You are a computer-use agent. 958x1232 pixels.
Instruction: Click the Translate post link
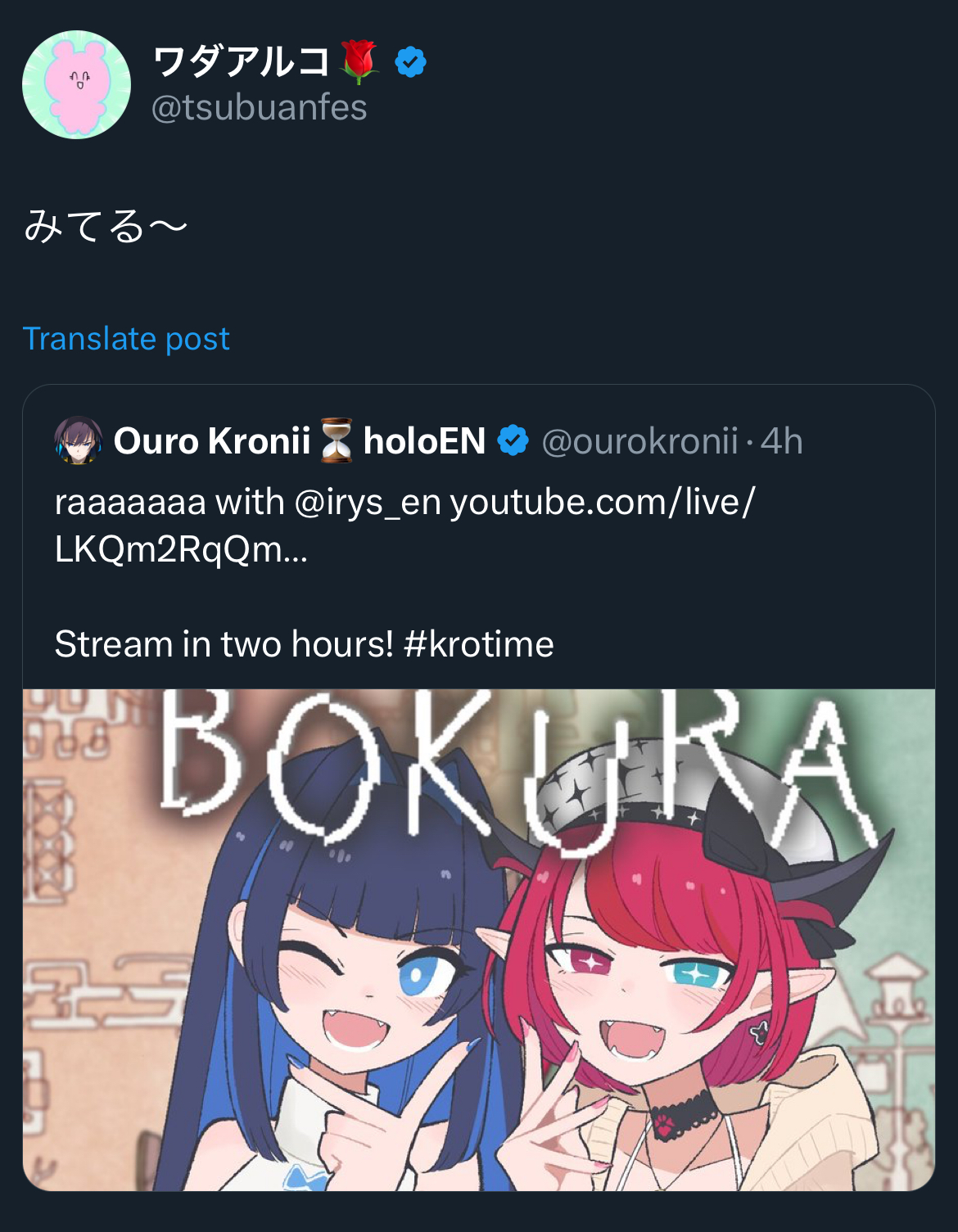[126, 339]
